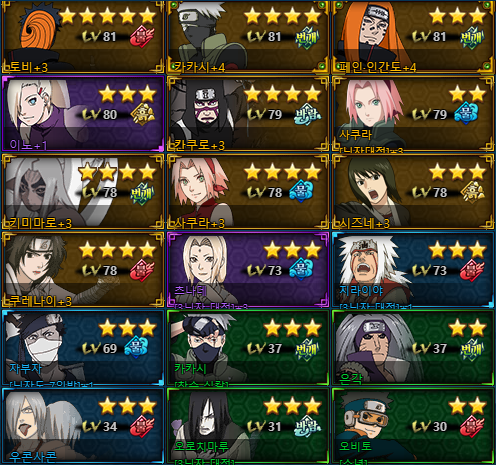
Task: Click the water element icon on 자부자 card
Action: pos(136,347)
